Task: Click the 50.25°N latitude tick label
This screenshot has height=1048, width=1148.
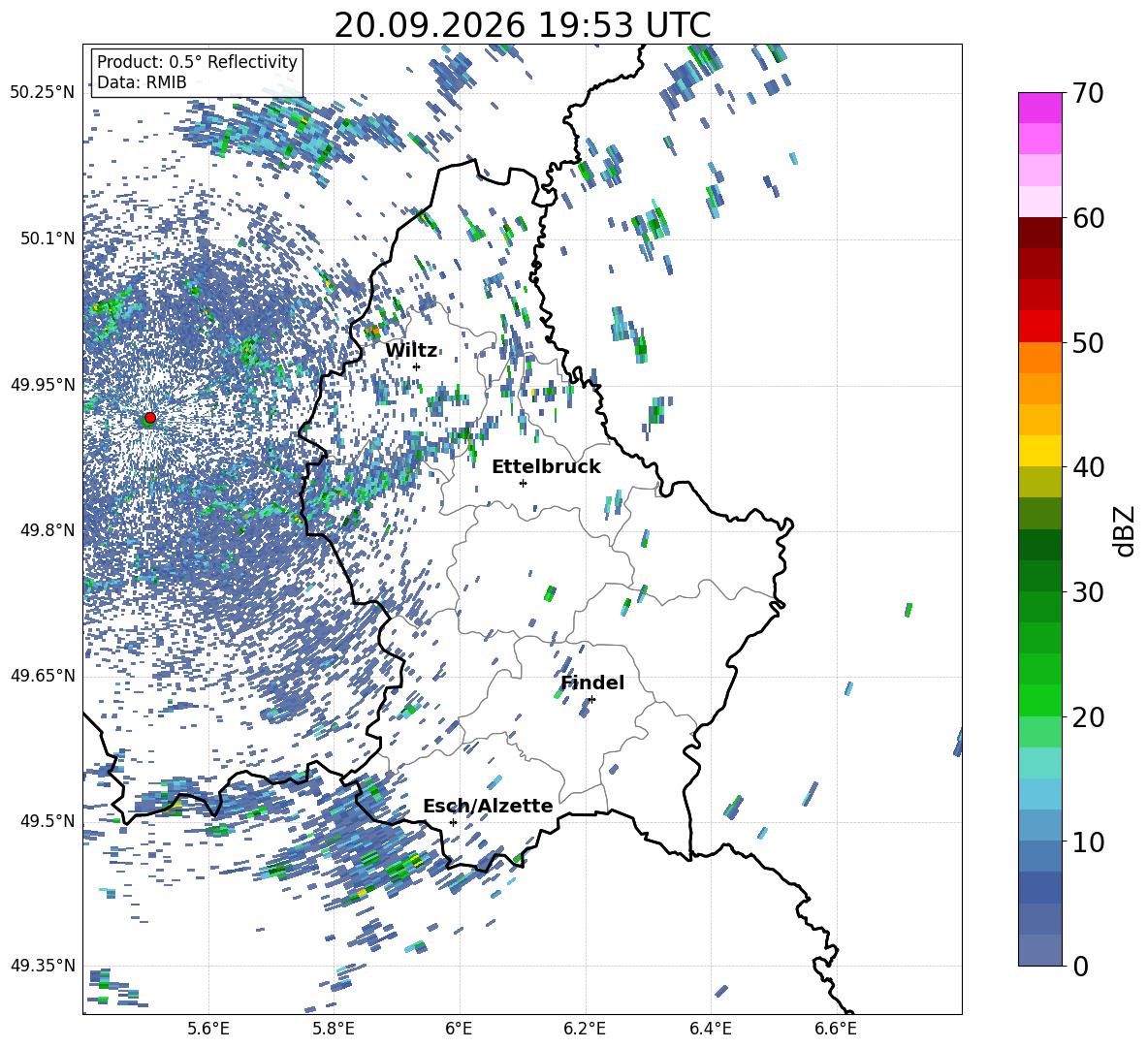Action: coord(43,93)
